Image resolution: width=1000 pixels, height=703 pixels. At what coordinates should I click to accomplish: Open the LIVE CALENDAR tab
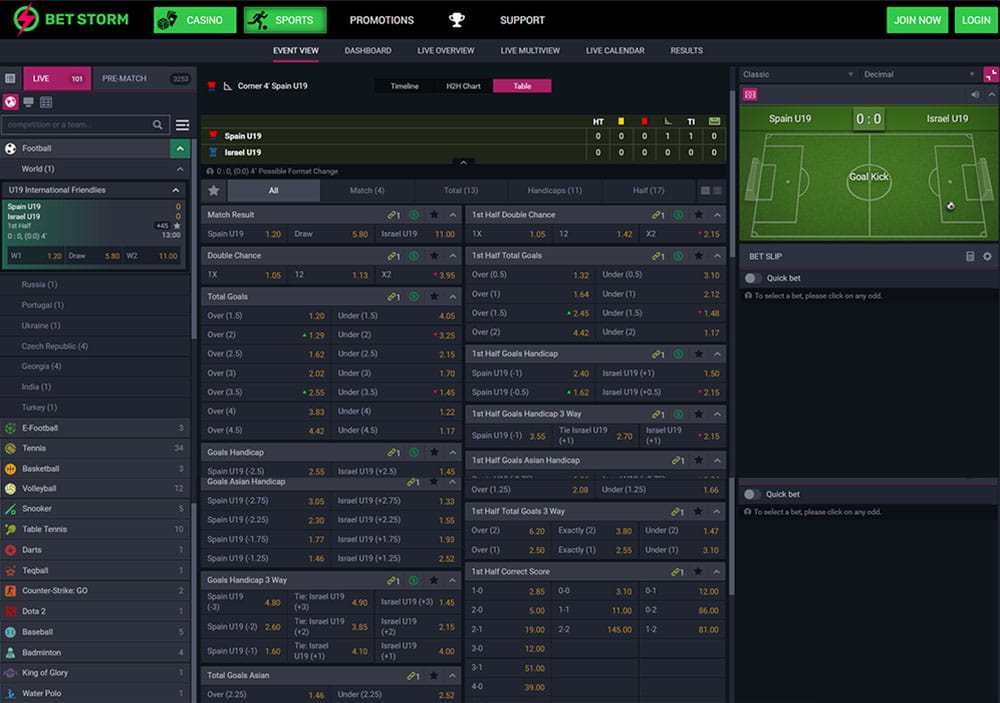point(615,50)
